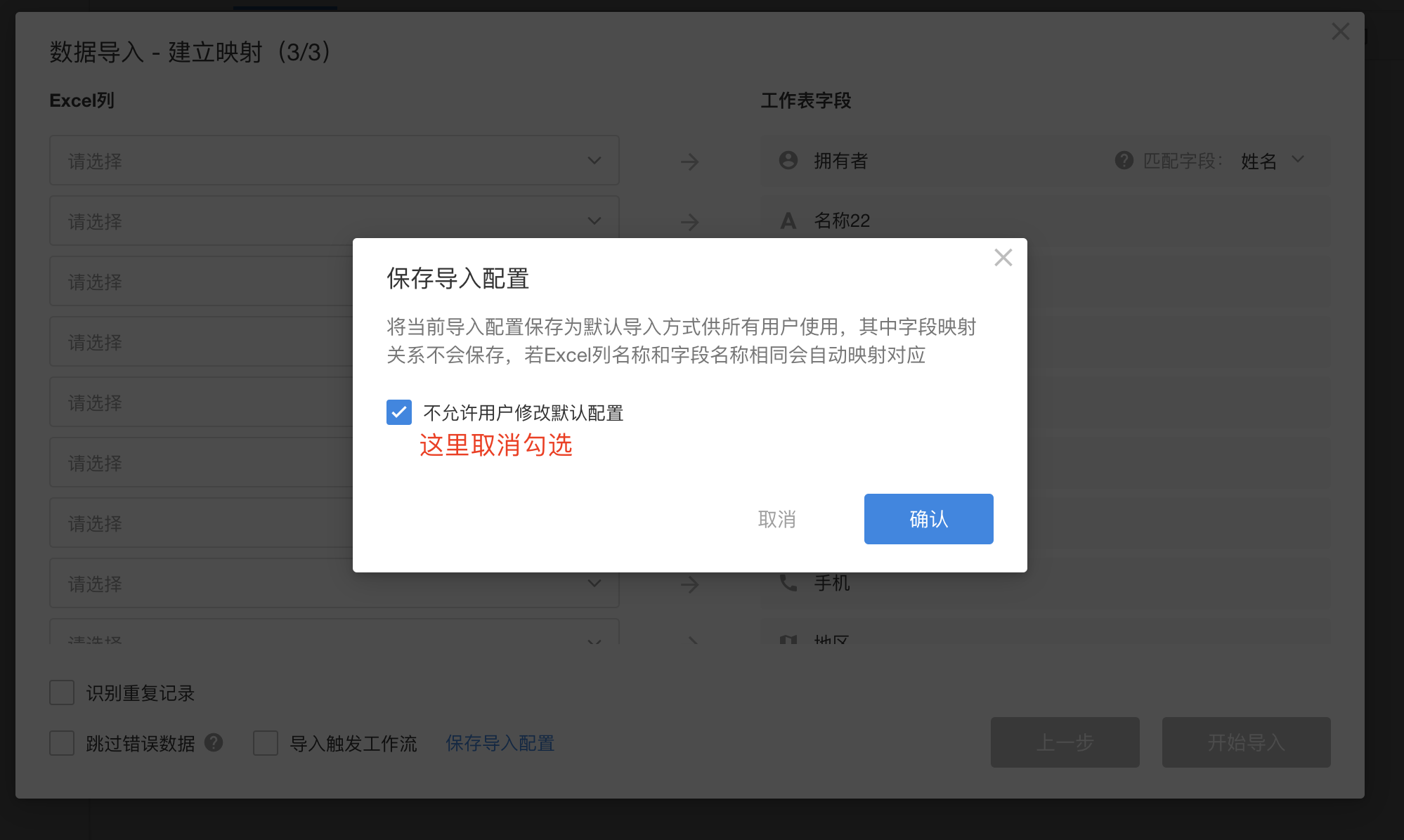The image size is (1404, 840).
Task: Click the phone icon beside 手机
Action: pos(788,583)
